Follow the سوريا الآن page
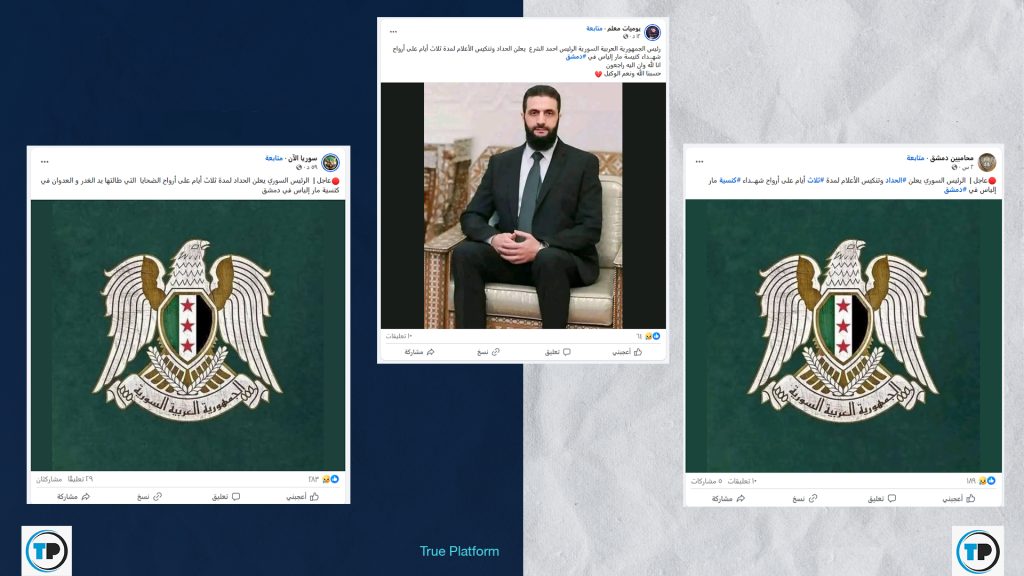Screen dimensions: 1024x576 click(274, 158)
